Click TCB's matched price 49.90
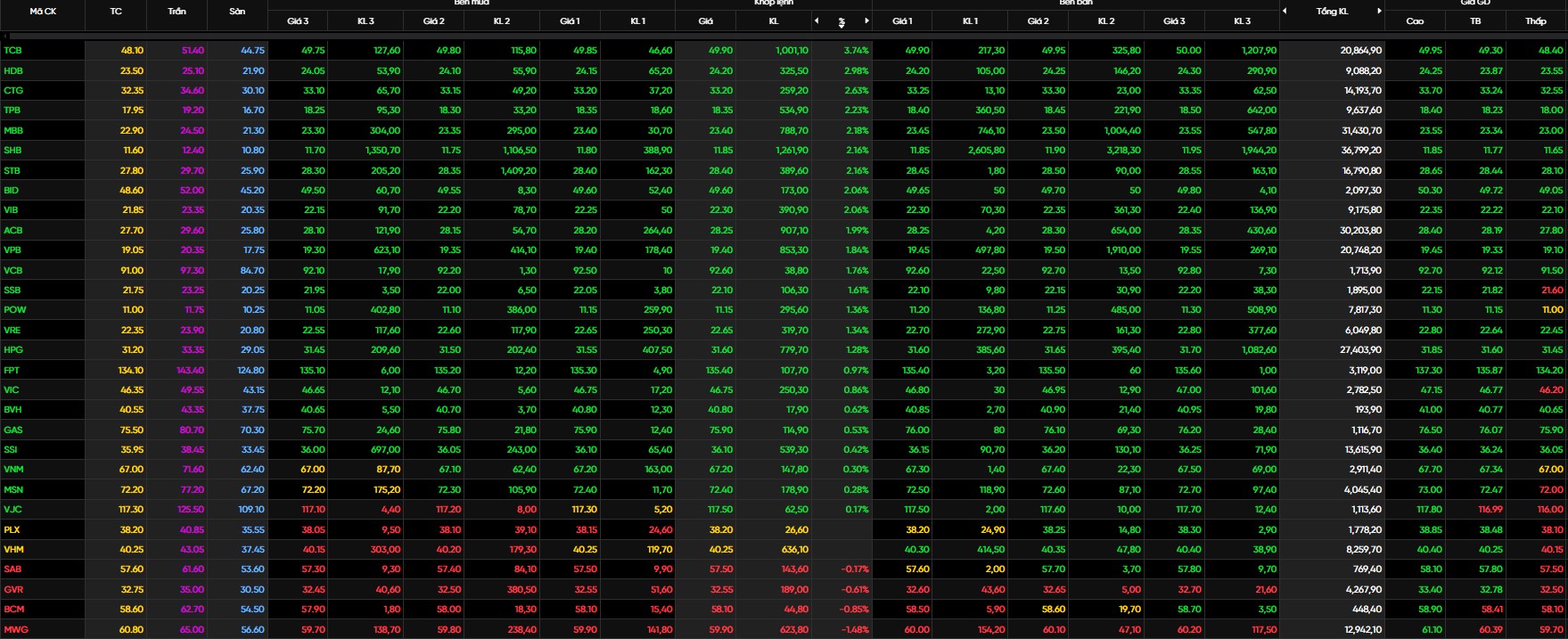The image size is (1568, 639). (720, 51)
